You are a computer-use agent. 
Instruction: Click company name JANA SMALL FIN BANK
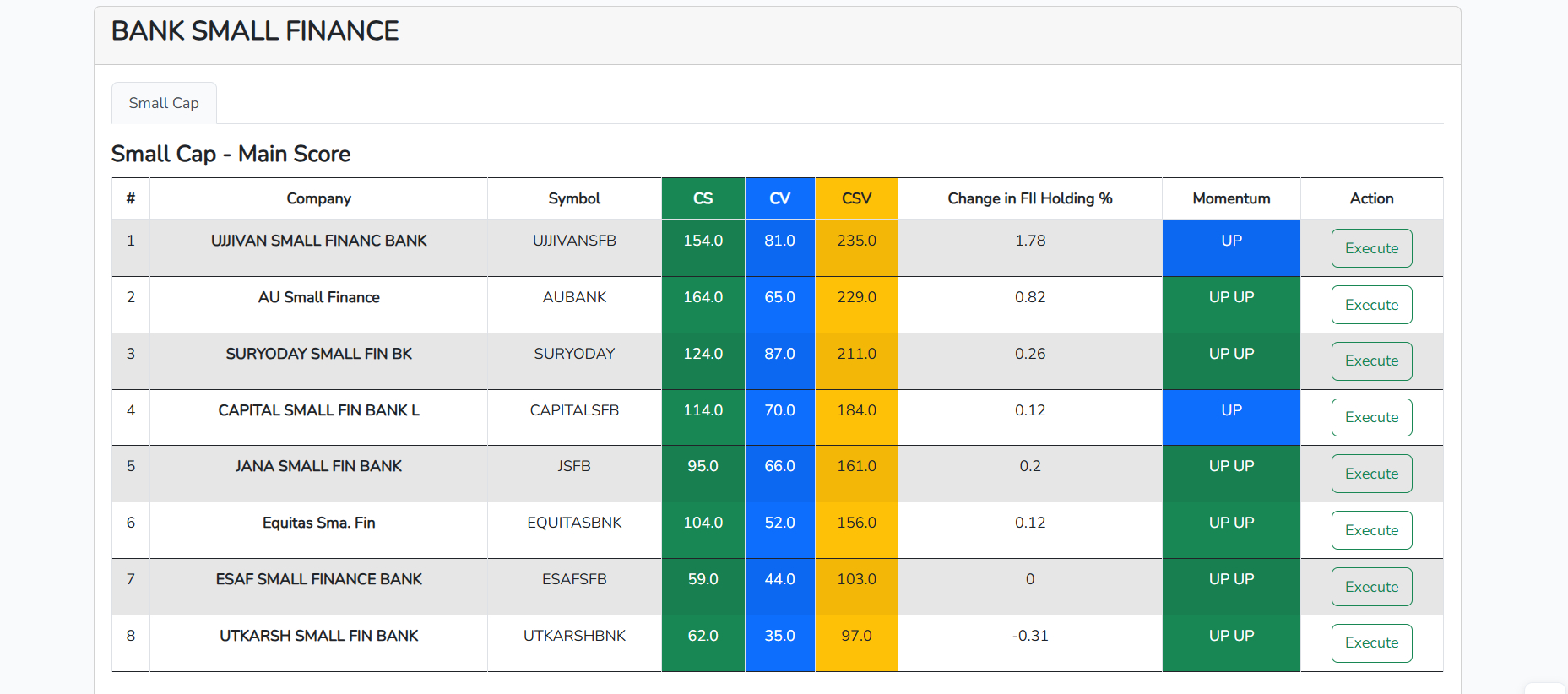(x=318, y=466)
